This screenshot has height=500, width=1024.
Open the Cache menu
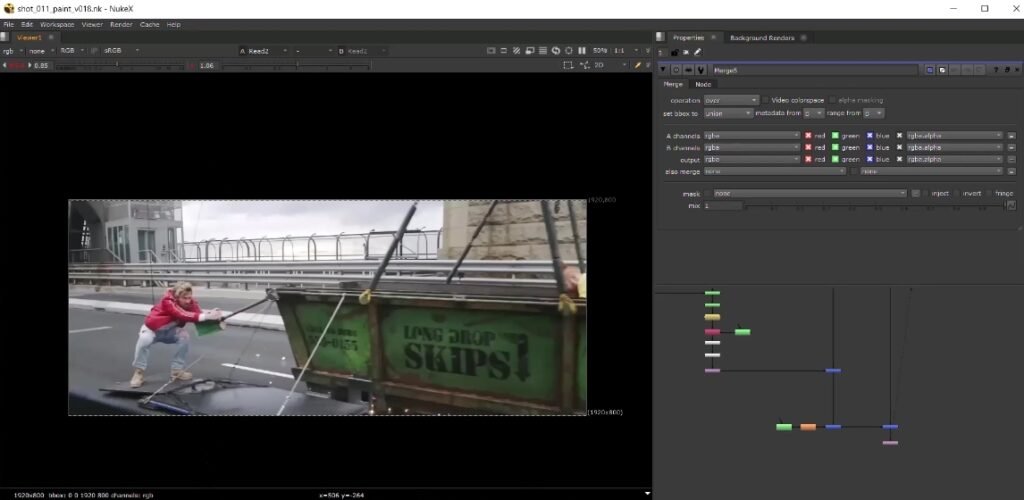150,24
